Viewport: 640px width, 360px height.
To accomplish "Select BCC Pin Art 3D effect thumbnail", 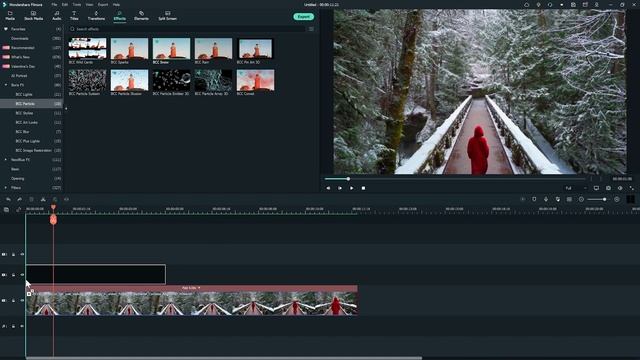I will point(255,49).
